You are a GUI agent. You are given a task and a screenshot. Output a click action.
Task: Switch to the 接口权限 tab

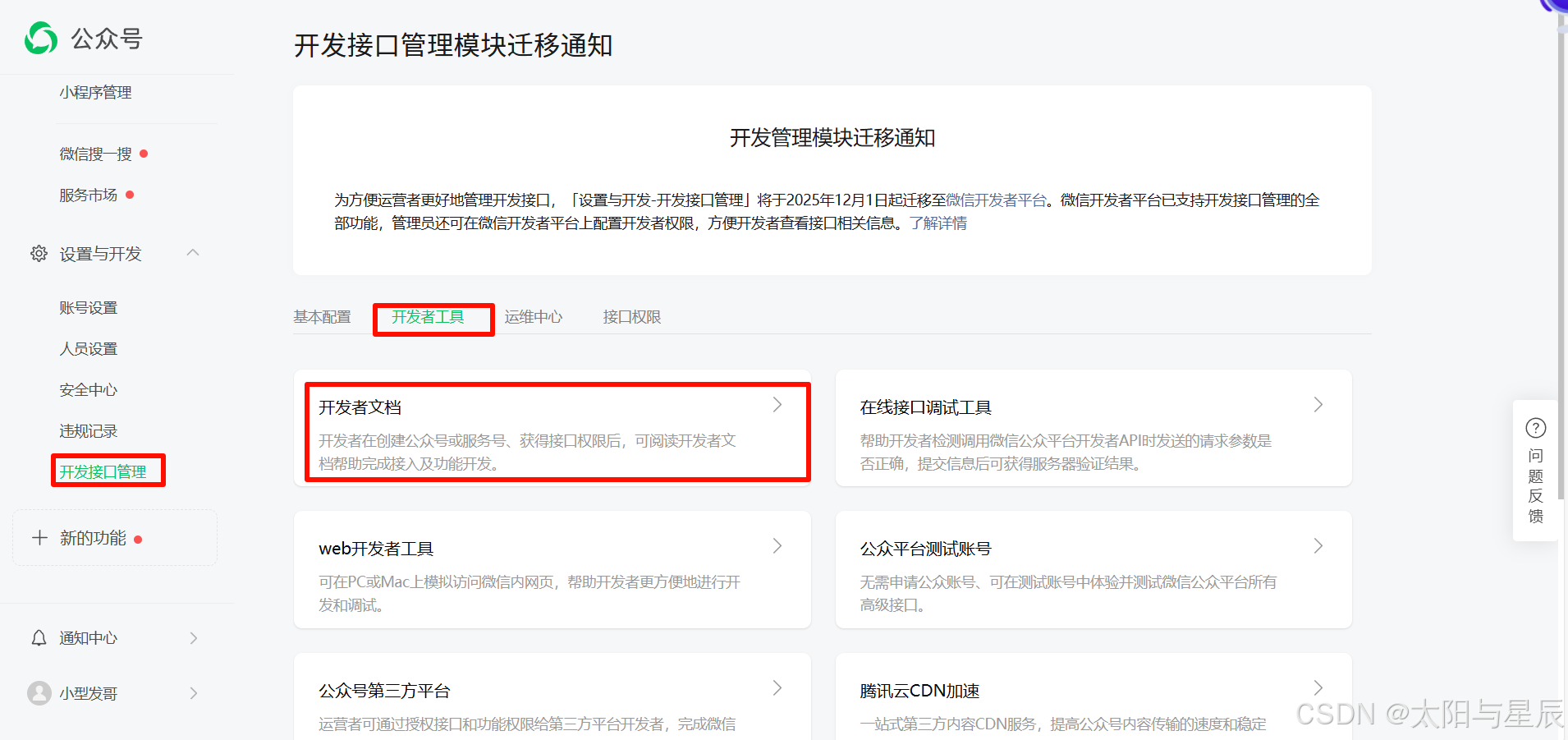coord(632,317)
